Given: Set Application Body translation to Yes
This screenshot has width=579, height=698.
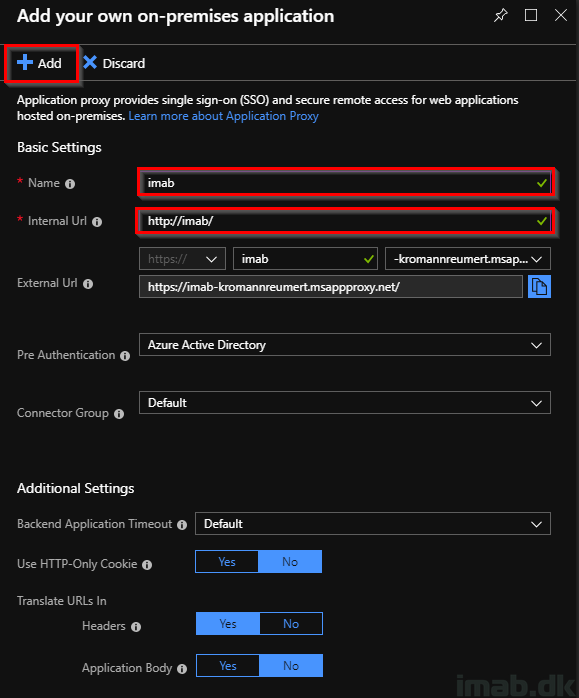Looking at the screenshot, I should click(228, 666).
